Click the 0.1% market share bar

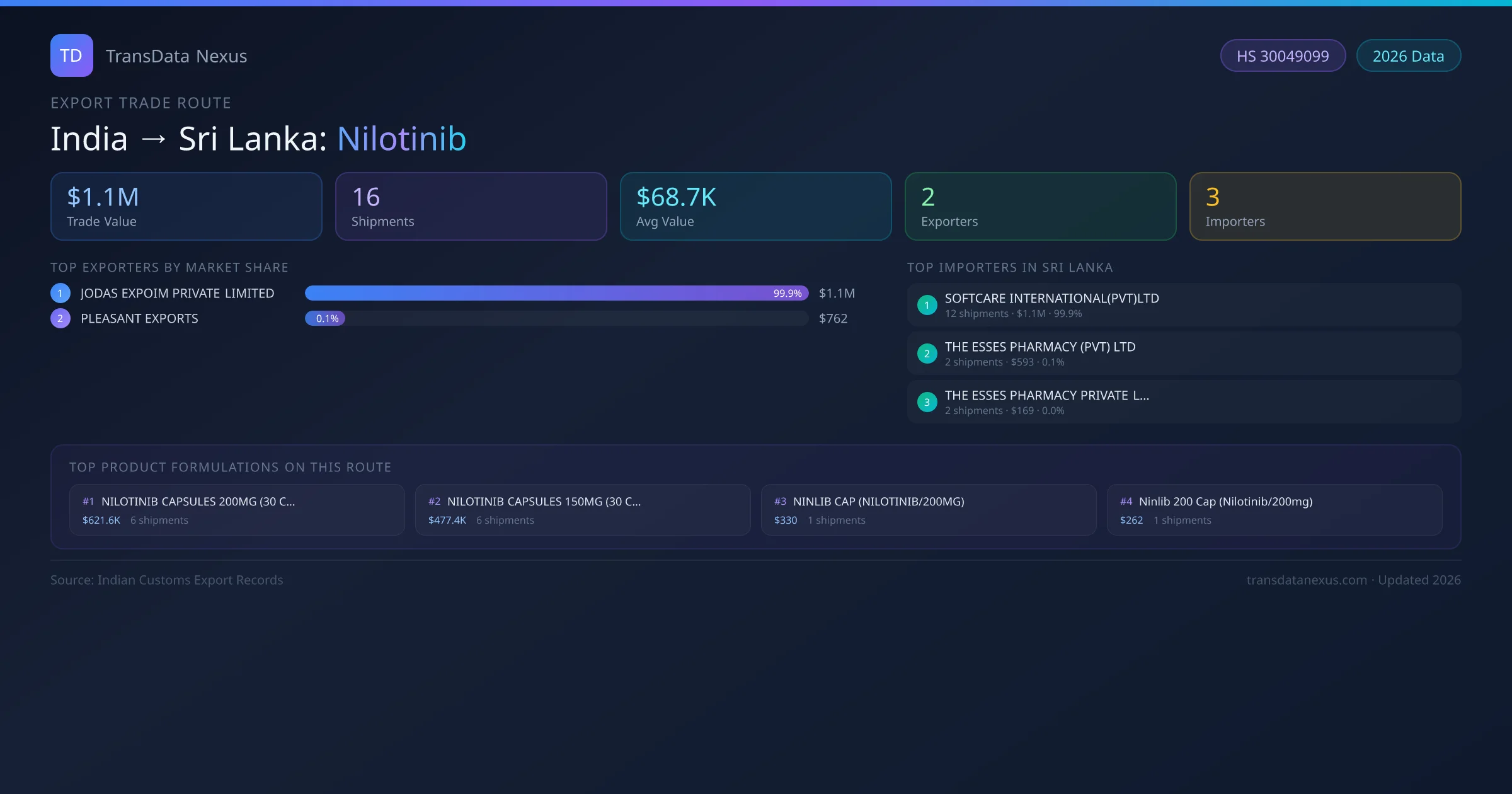pos(325,318)
